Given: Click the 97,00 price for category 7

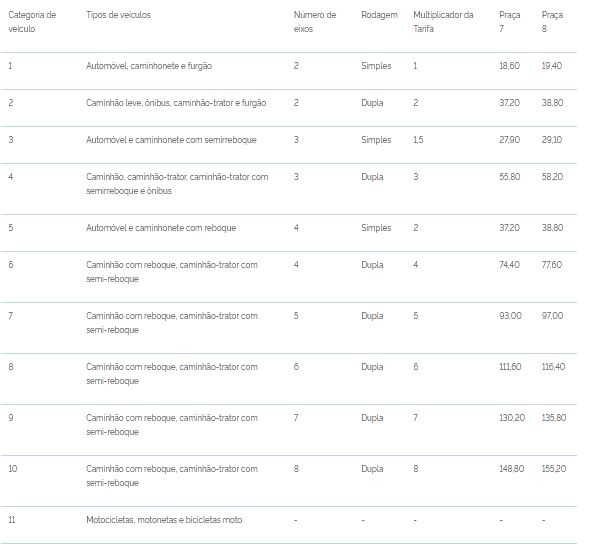Looking at the screenshot, I should click(x=552, y=316).
